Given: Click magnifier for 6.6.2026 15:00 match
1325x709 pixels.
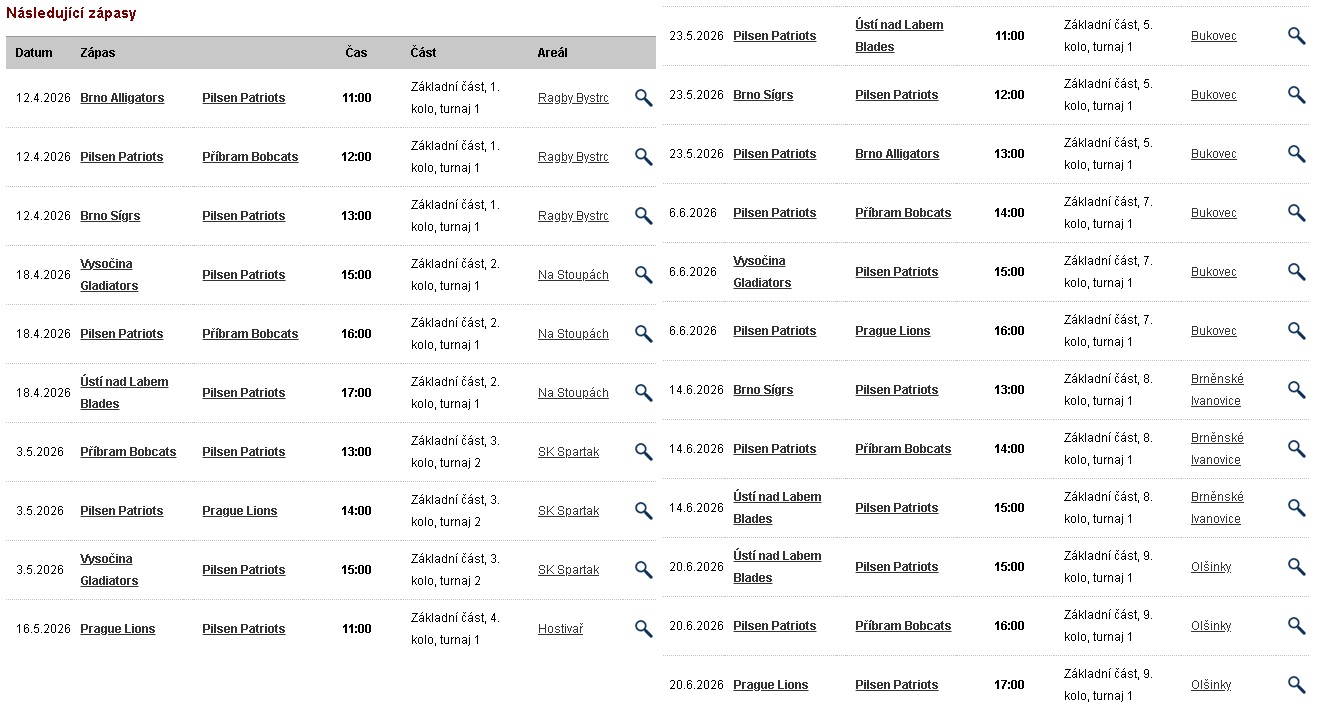Looking at the screenshot, I should tap(1296, 272).
